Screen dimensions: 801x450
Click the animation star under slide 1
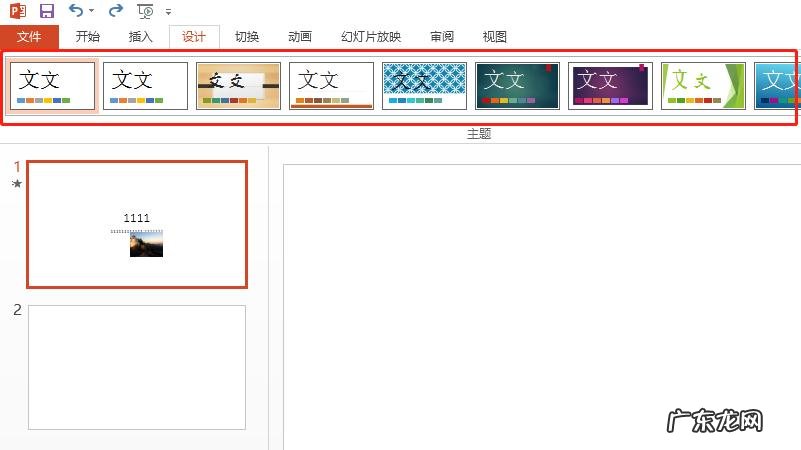coord(17,183)
